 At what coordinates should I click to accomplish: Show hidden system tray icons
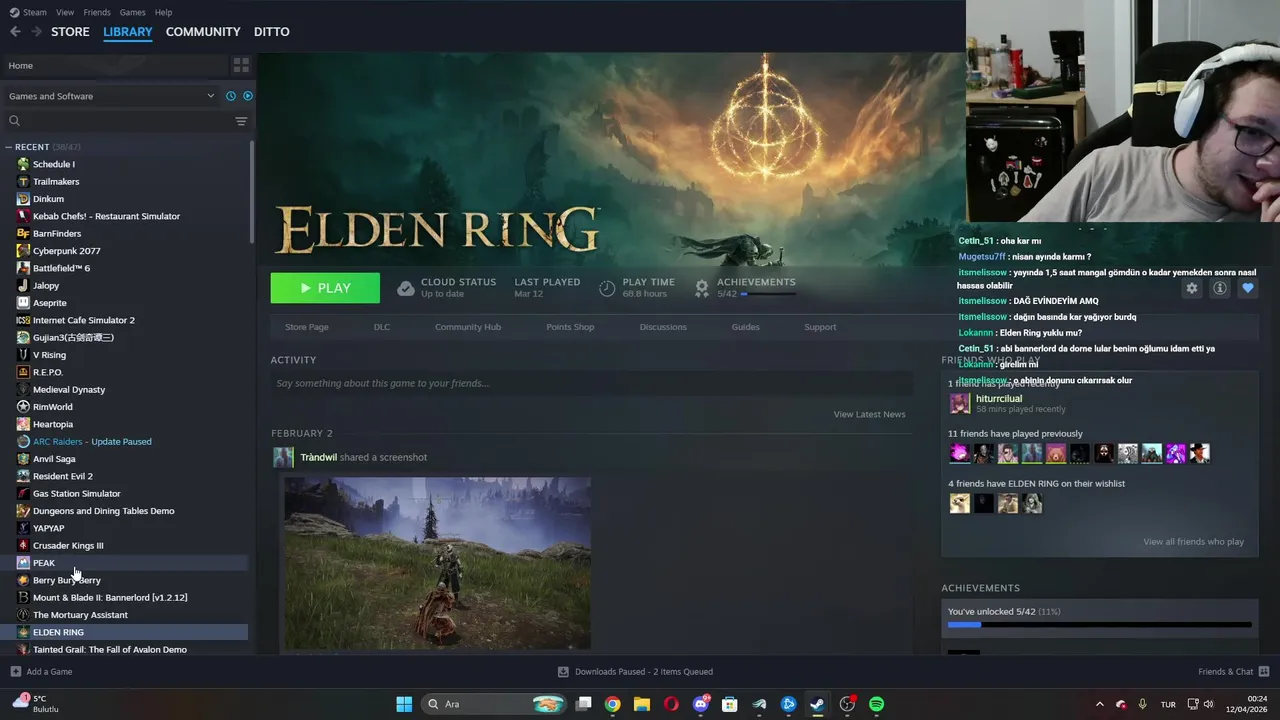point(1100,704)
